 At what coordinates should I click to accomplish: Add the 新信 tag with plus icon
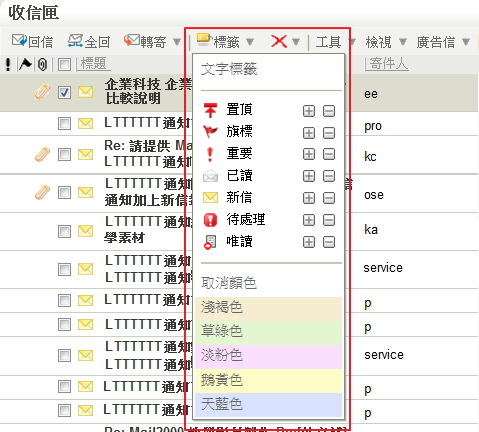click(309, 198)
